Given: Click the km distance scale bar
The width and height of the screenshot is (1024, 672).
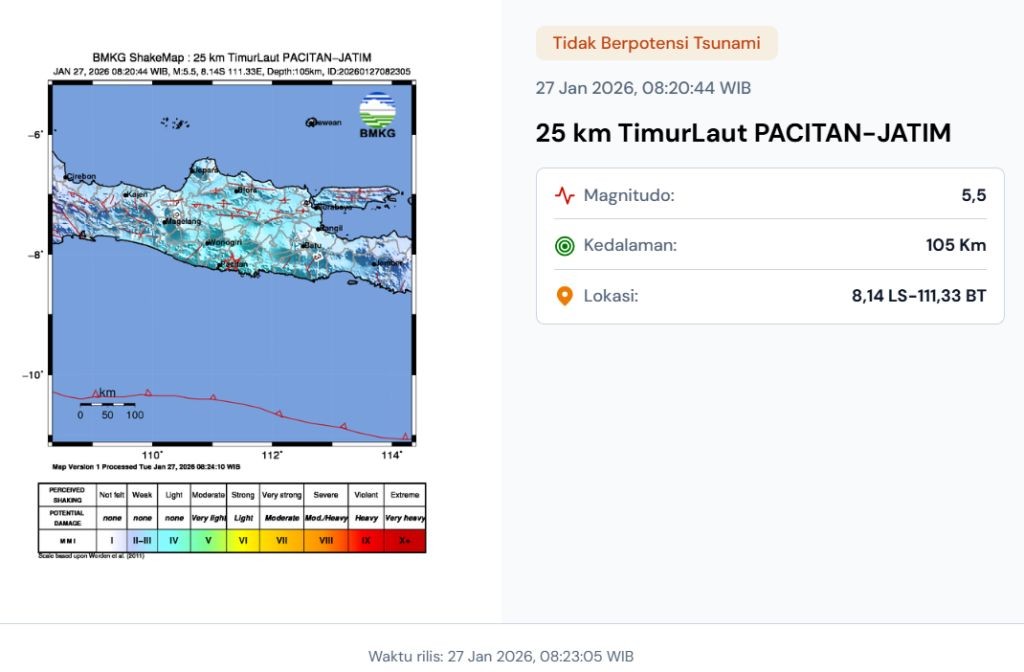Looking at the screenshot, I should point(107,404).
